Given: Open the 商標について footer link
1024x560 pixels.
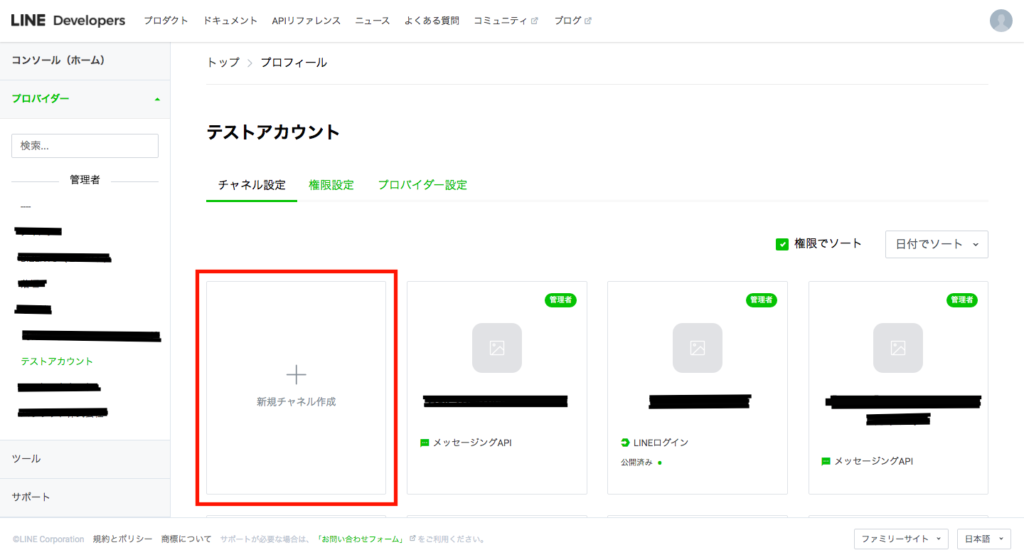Looking at the screenshot, I should tap(186, 539).
